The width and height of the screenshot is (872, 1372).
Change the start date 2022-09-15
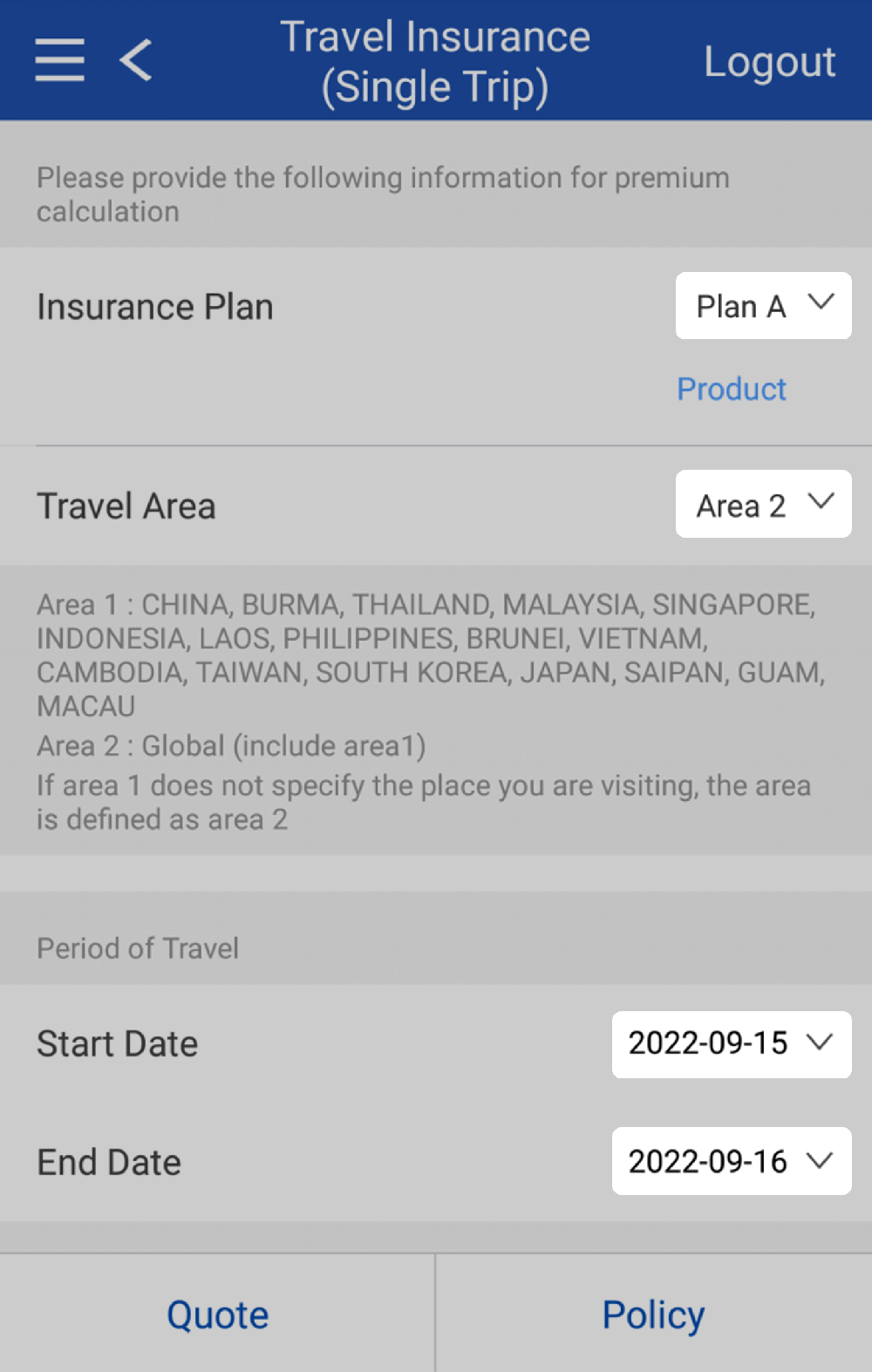731,1043
